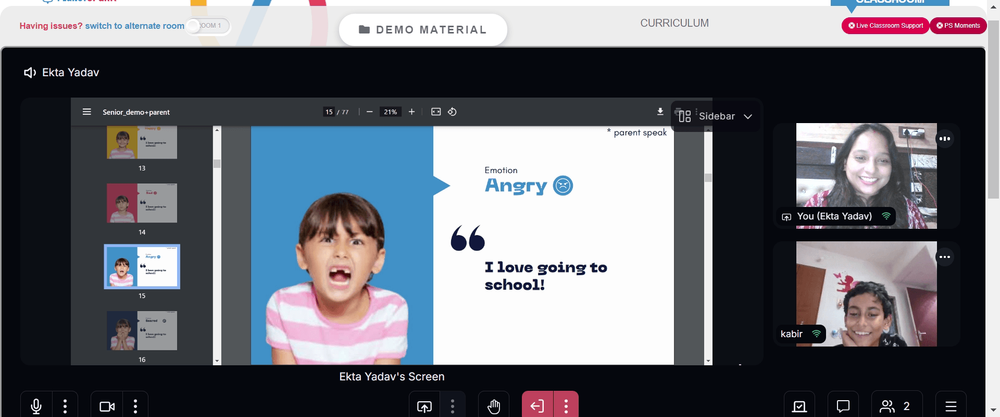Stop screen sharing with share icon
This screenshot has width=1000, height=417.
pos(424,406)
